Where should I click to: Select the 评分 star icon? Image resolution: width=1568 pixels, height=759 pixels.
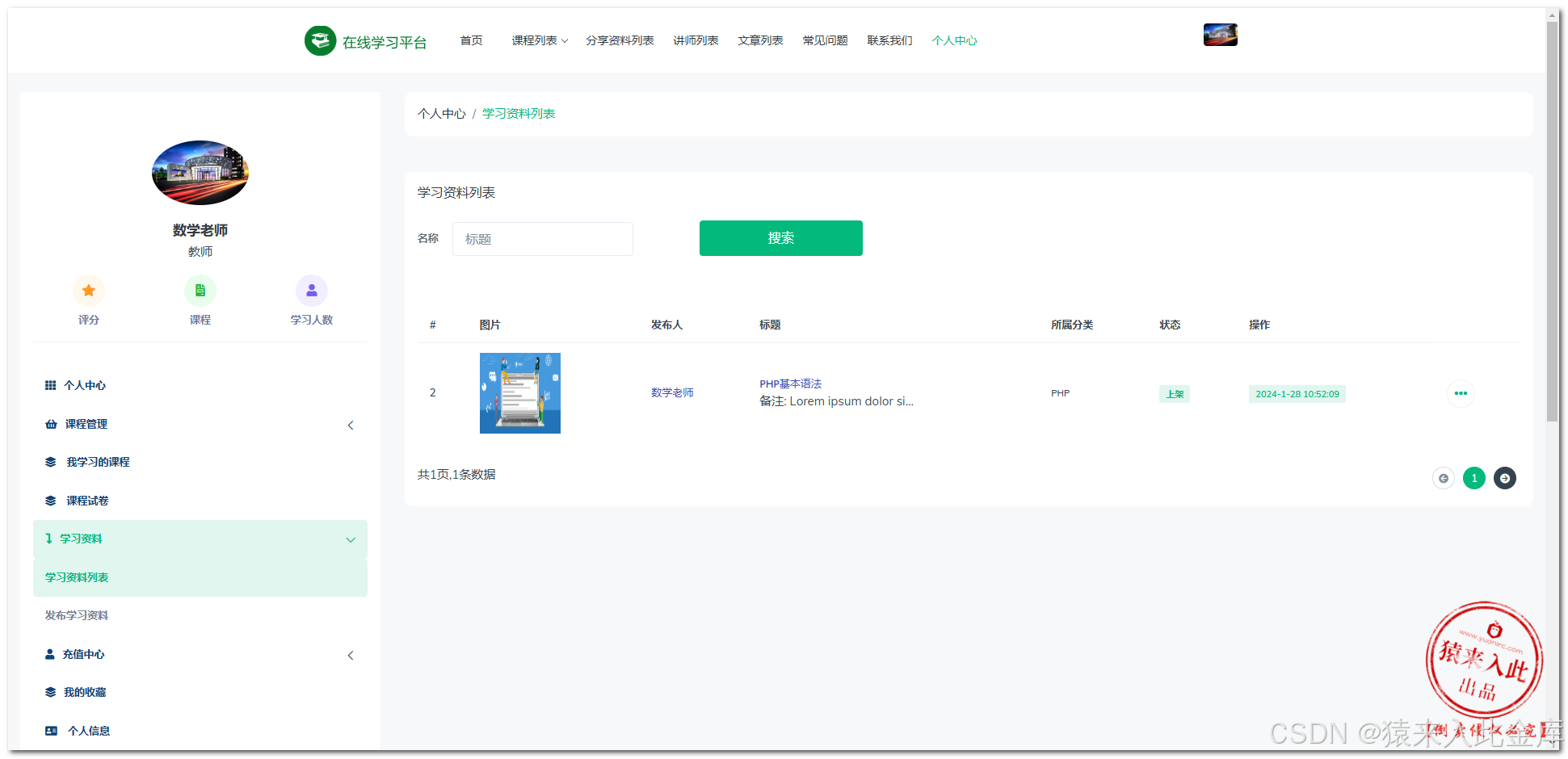pos(89,290)
